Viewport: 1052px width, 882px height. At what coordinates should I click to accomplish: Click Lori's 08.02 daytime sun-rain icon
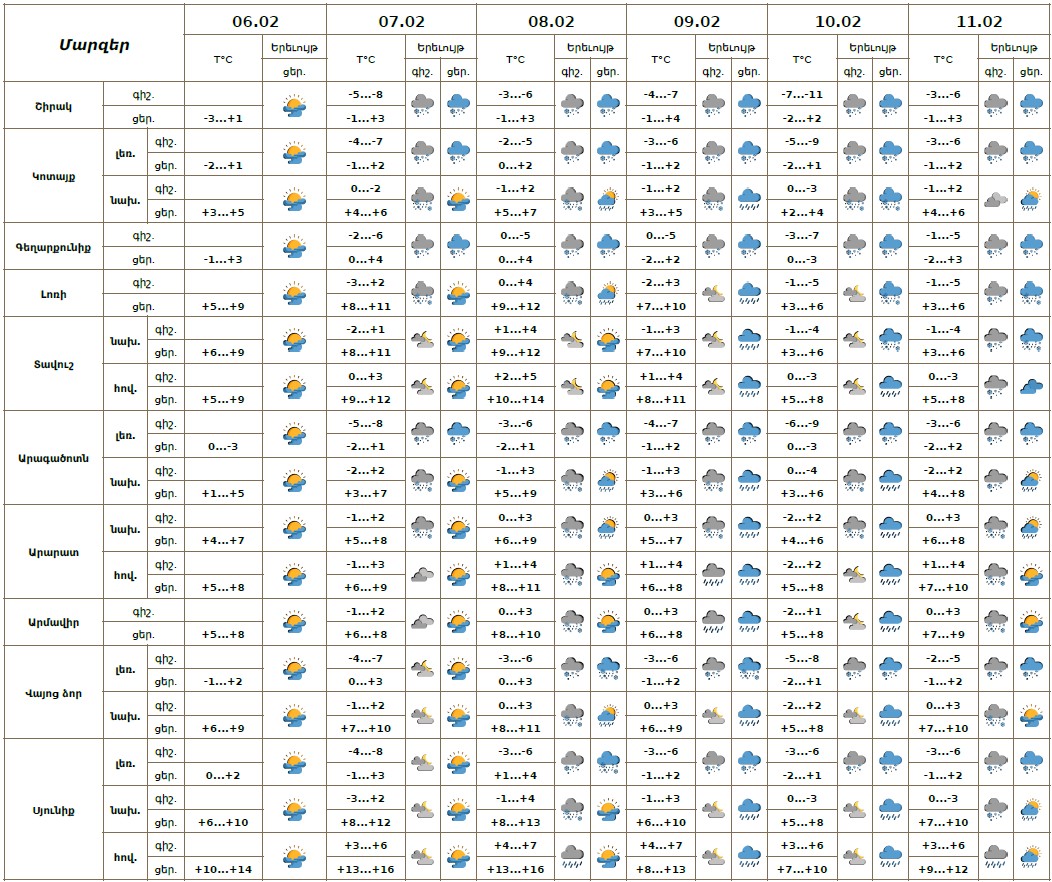(606, 293)
